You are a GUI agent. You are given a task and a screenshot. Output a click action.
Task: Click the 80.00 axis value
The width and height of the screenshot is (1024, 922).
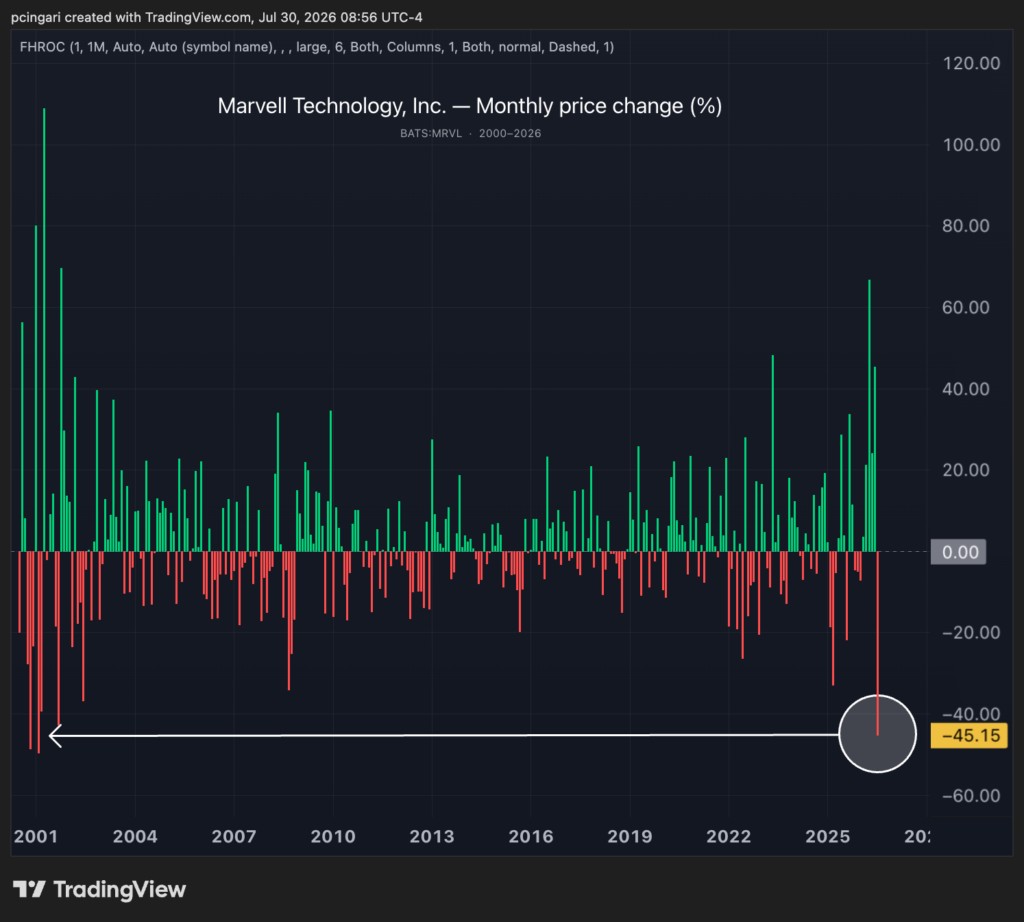pyautogui.click(x=966, y=226)
